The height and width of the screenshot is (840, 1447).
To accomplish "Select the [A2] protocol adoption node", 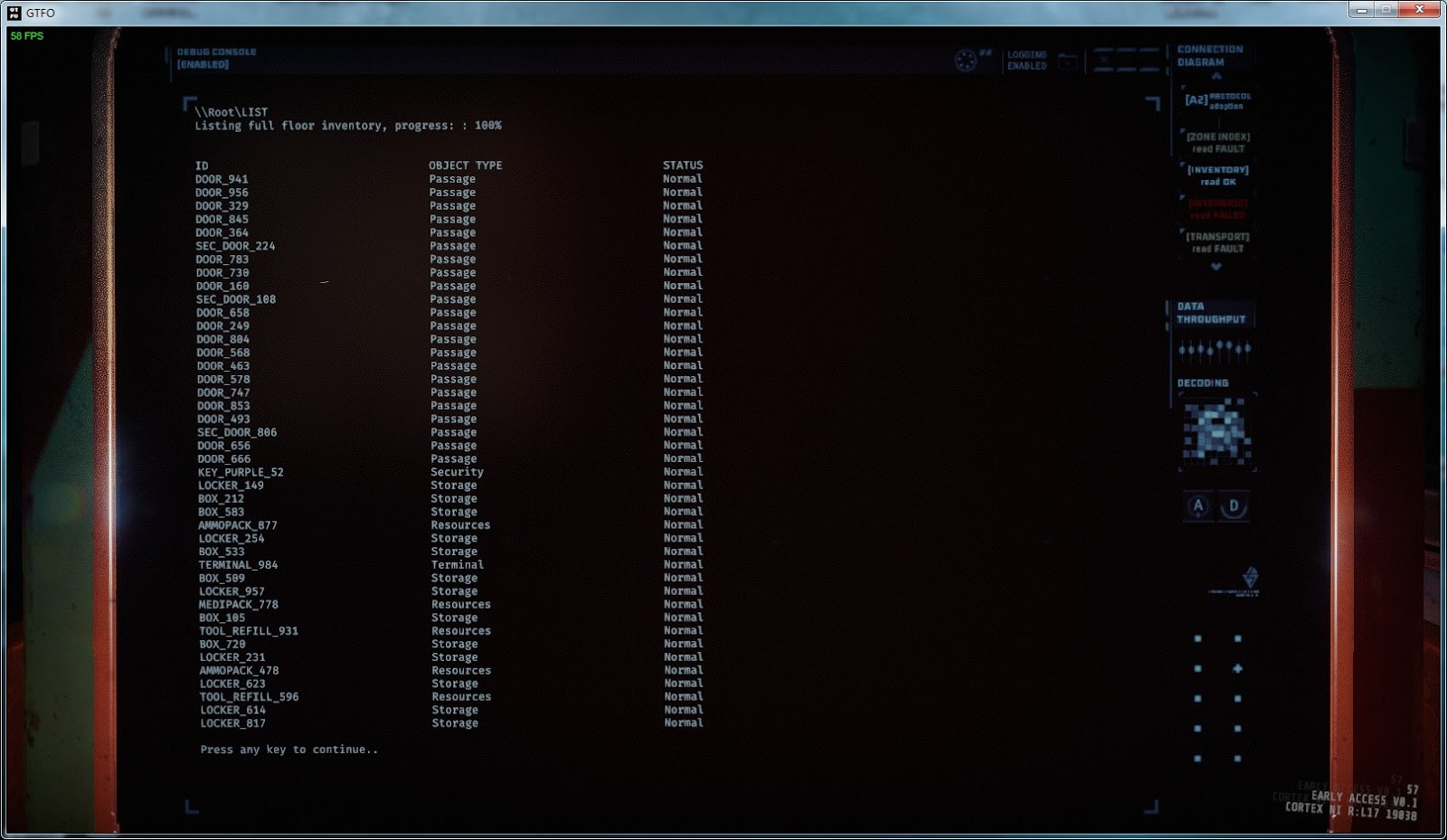I will point(1218,100).
